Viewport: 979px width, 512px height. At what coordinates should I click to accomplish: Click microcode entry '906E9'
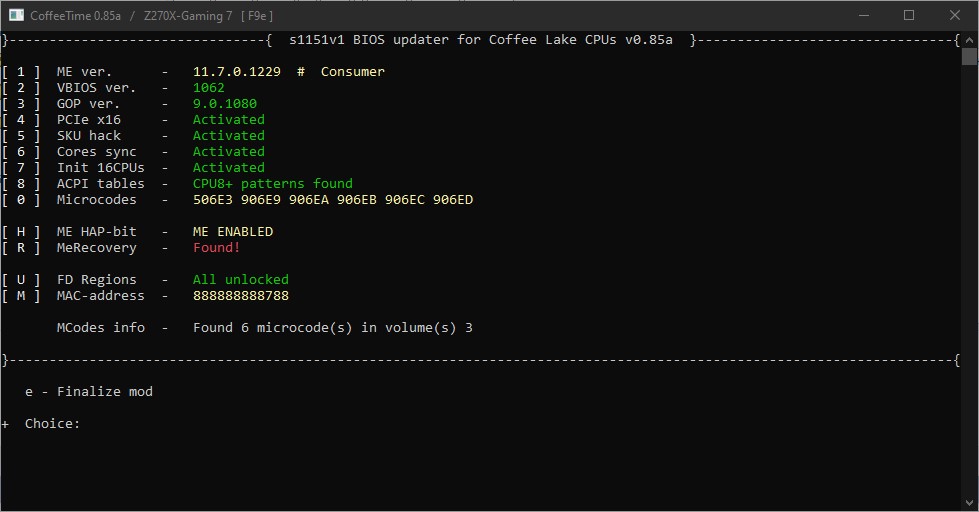(x=260, y=200)
